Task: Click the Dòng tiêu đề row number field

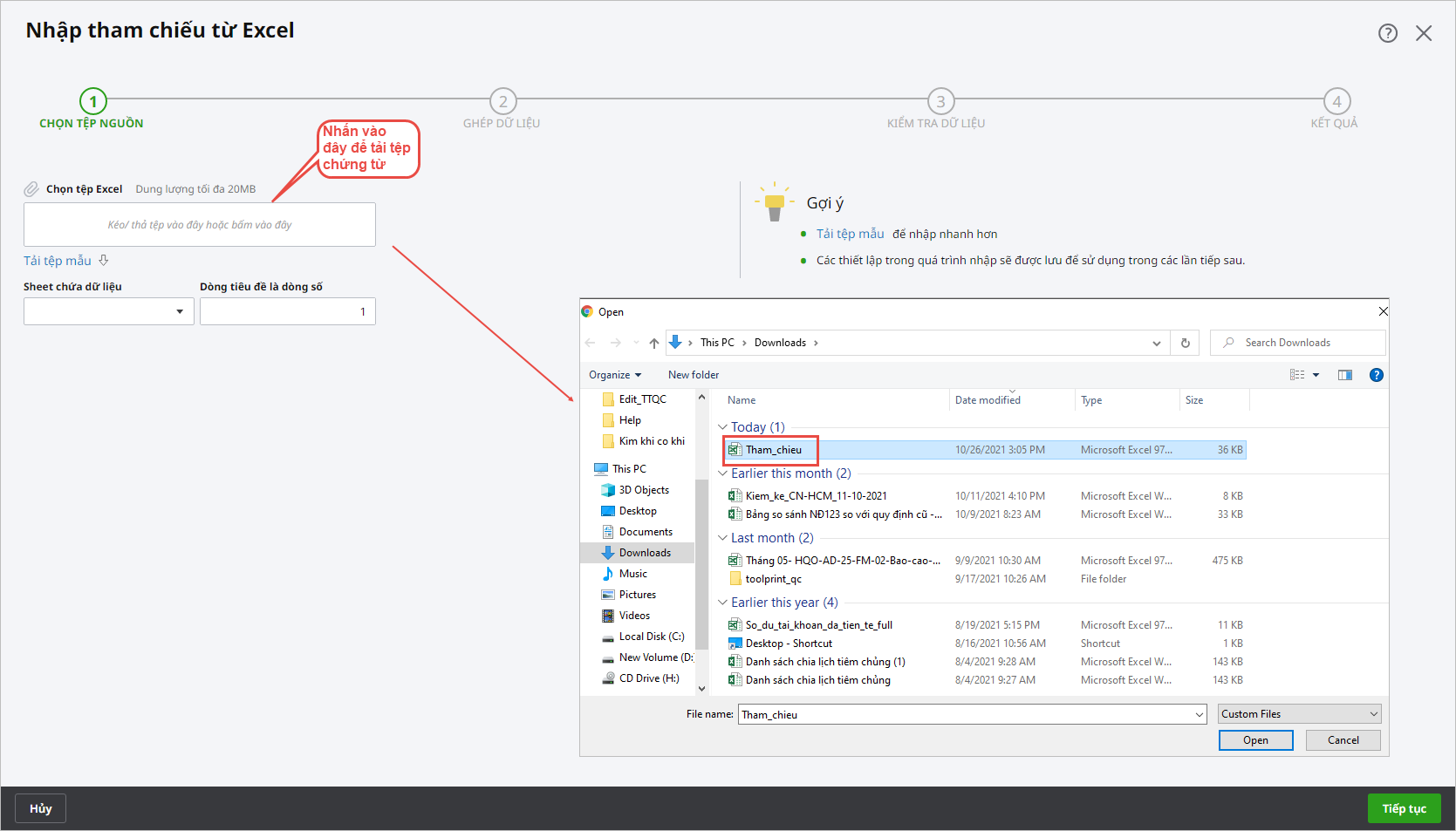Action: point(287,311)
